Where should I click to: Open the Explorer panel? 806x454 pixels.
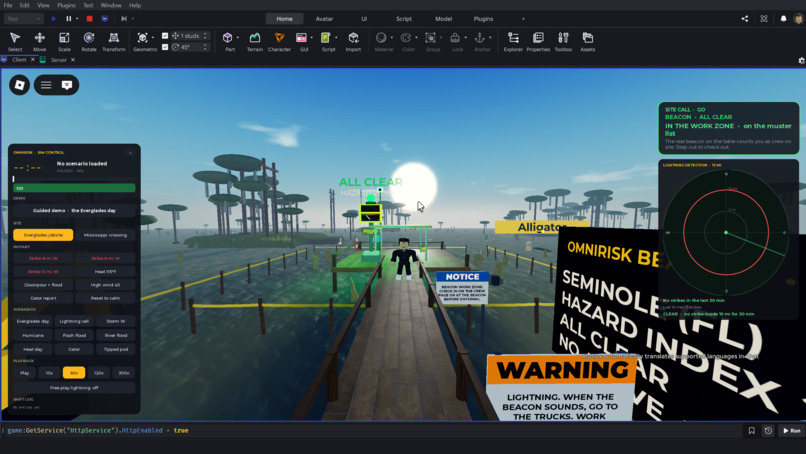pos(513,41)
